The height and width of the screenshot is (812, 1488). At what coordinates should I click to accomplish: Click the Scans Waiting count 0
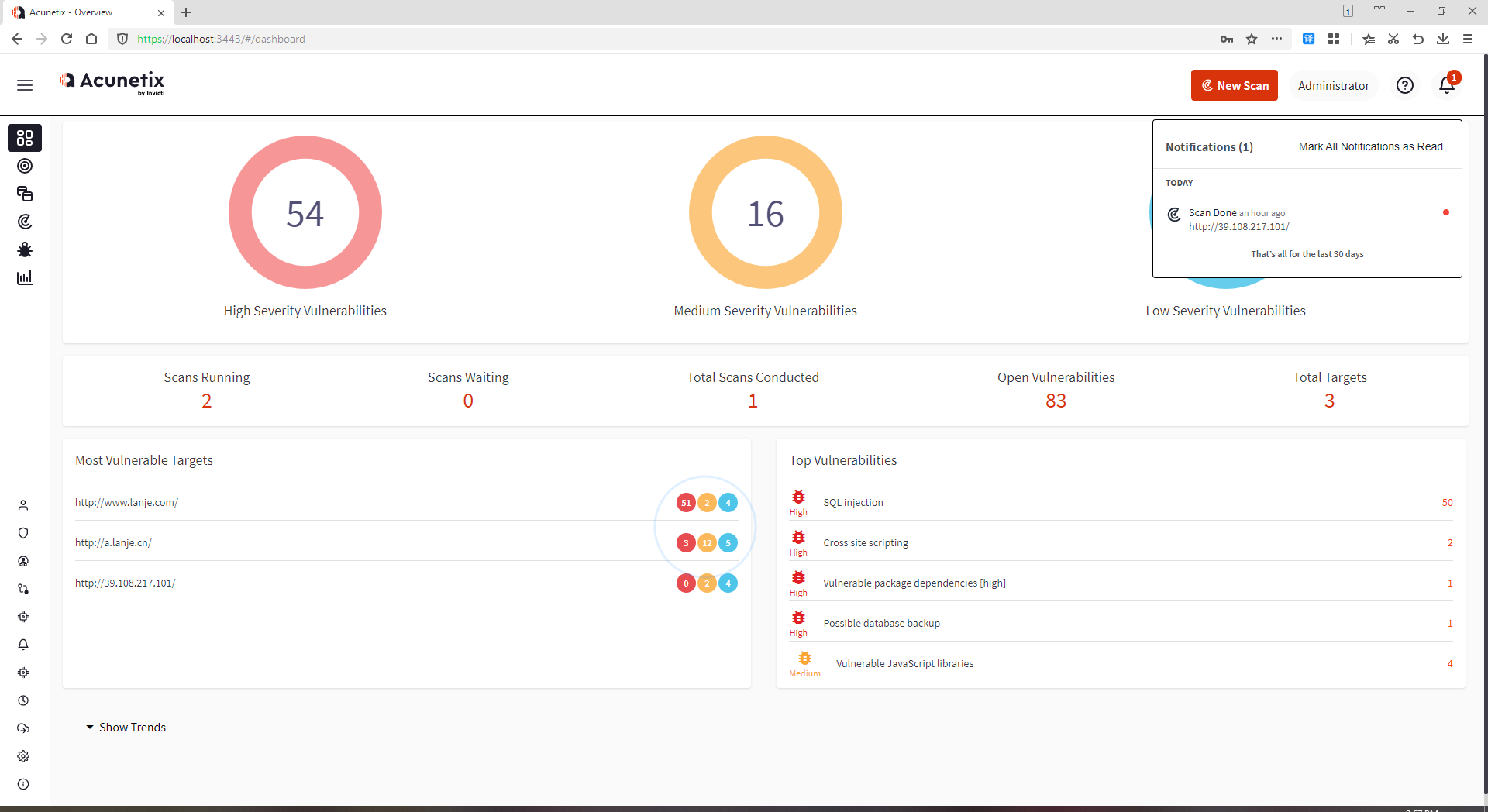pos(468,401)
